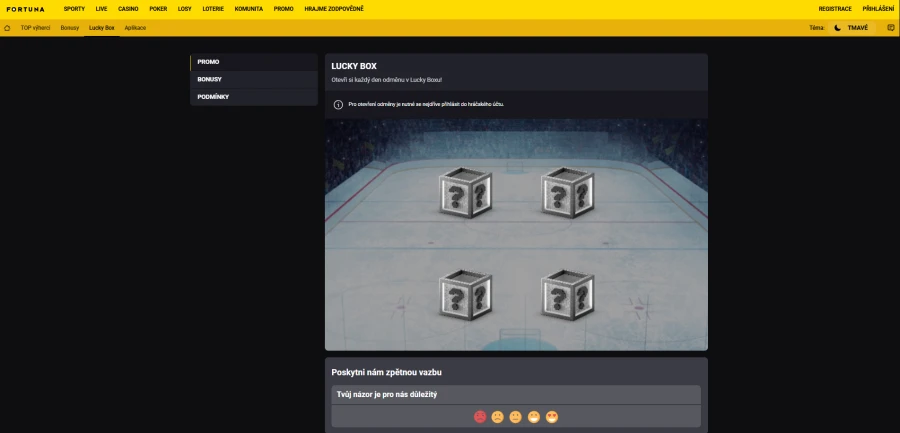Click the REGISTRACE link

tap(835, 9)
